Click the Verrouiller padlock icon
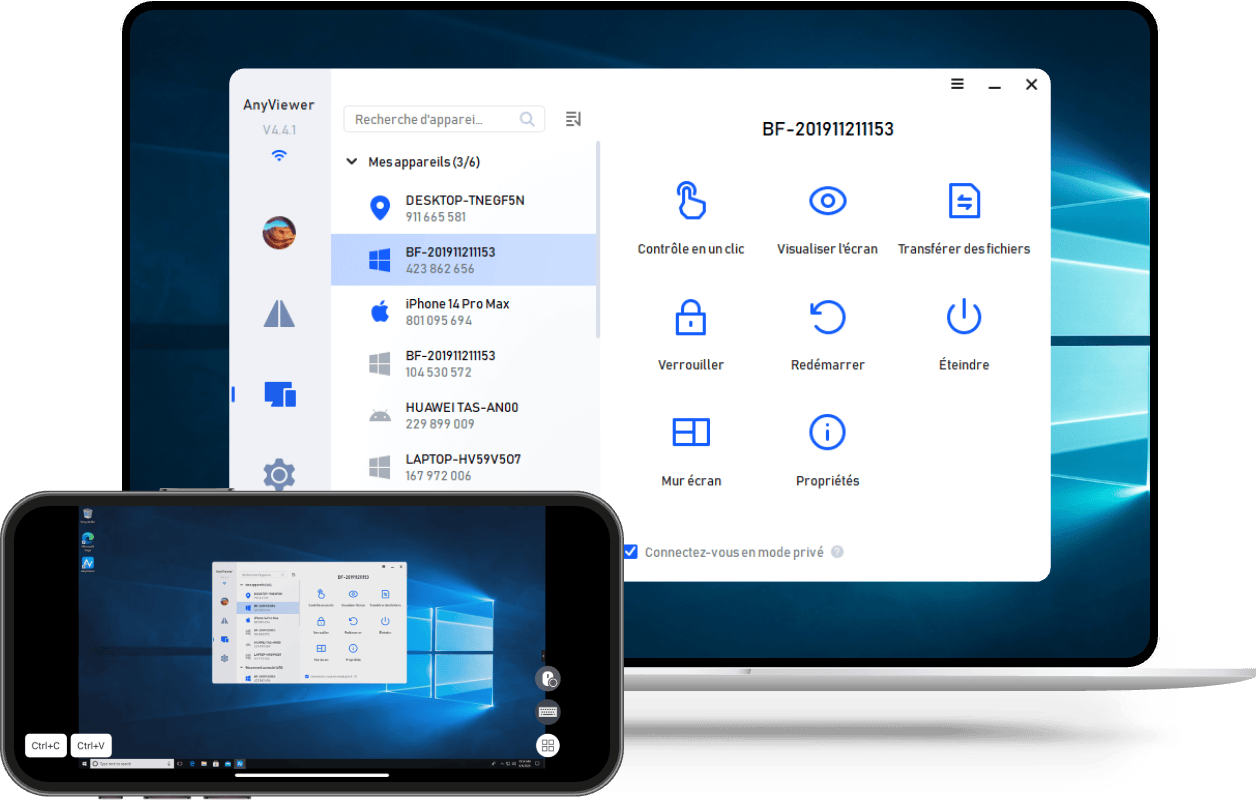The width and height of the screenshot is (1256, 800). click(x=690, y=318)
